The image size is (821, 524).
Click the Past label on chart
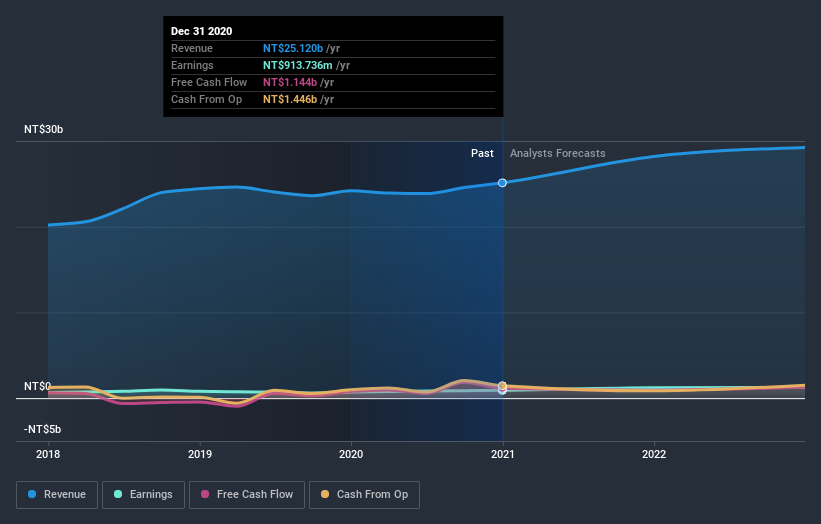482,153
